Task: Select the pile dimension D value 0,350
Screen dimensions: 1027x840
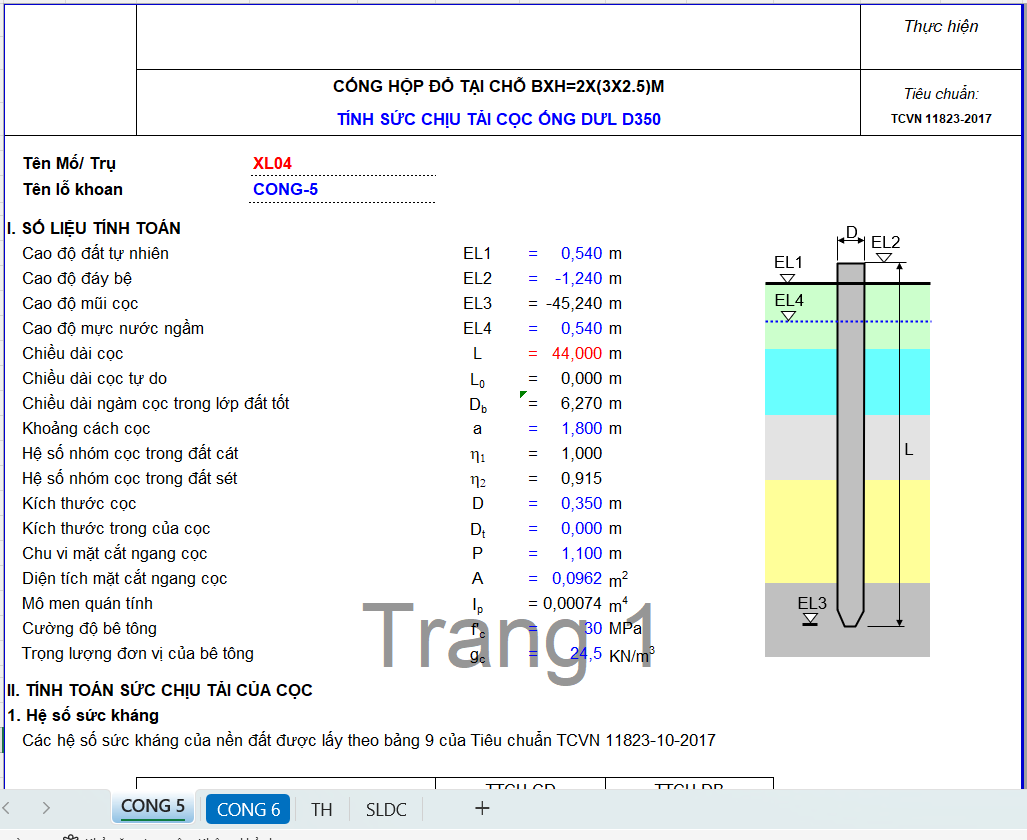Action: pos(582,503)
